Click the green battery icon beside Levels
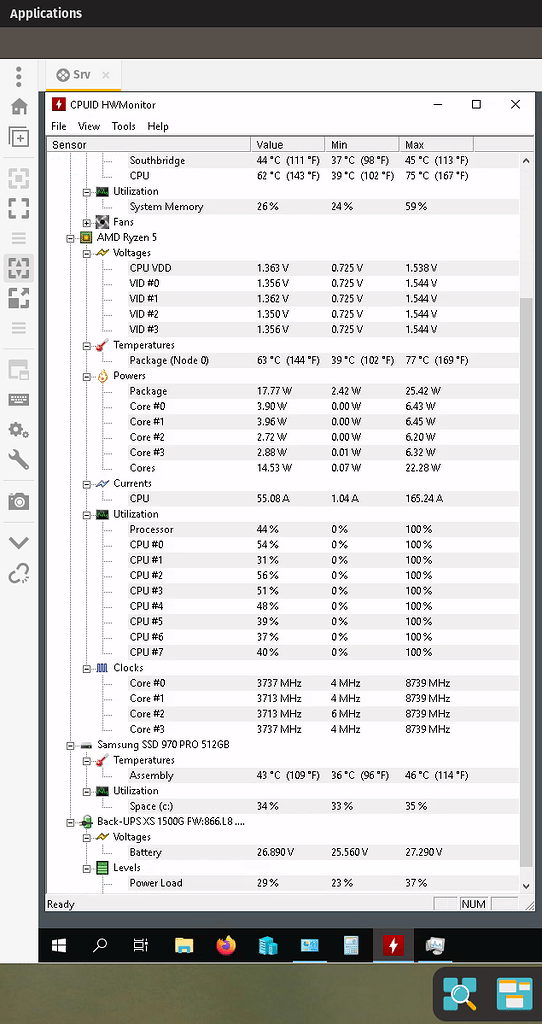 103,867
